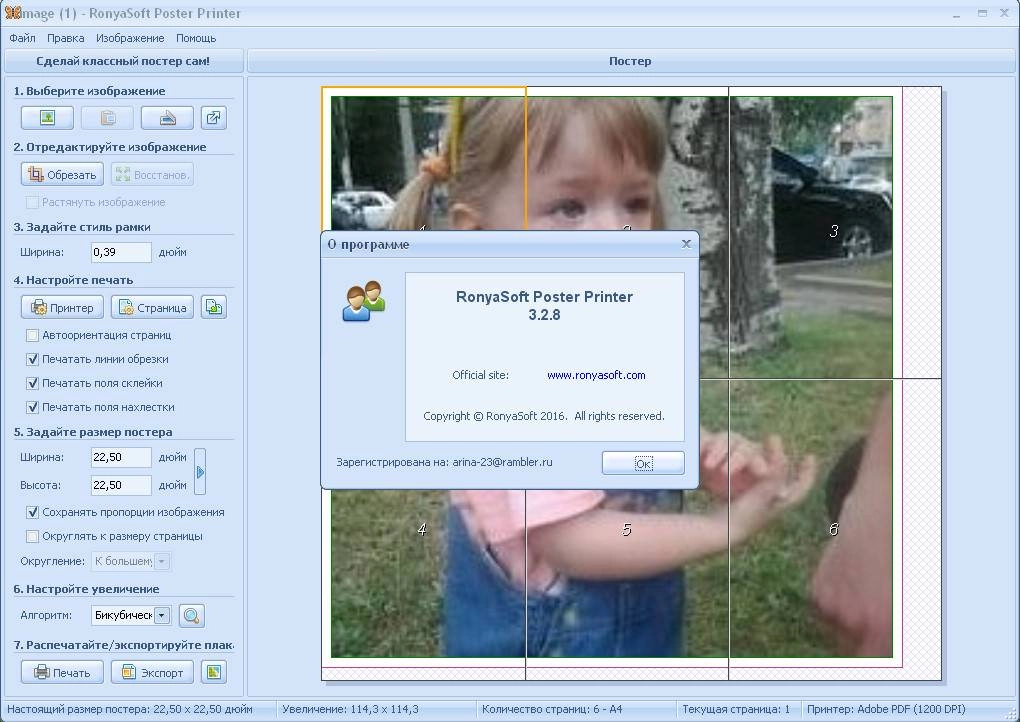Click the Печать print button
Image resolution: width=1020 pixels, height=722 pixels.
coord(62,672)
